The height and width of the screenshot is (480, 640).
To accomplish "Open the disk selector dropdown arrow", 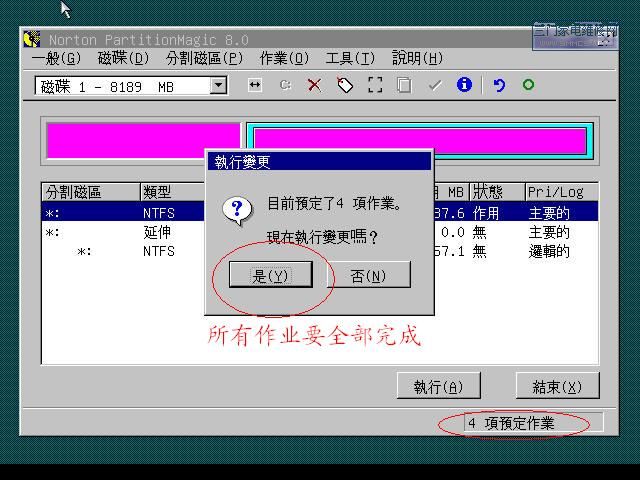I will coord(219,86).
